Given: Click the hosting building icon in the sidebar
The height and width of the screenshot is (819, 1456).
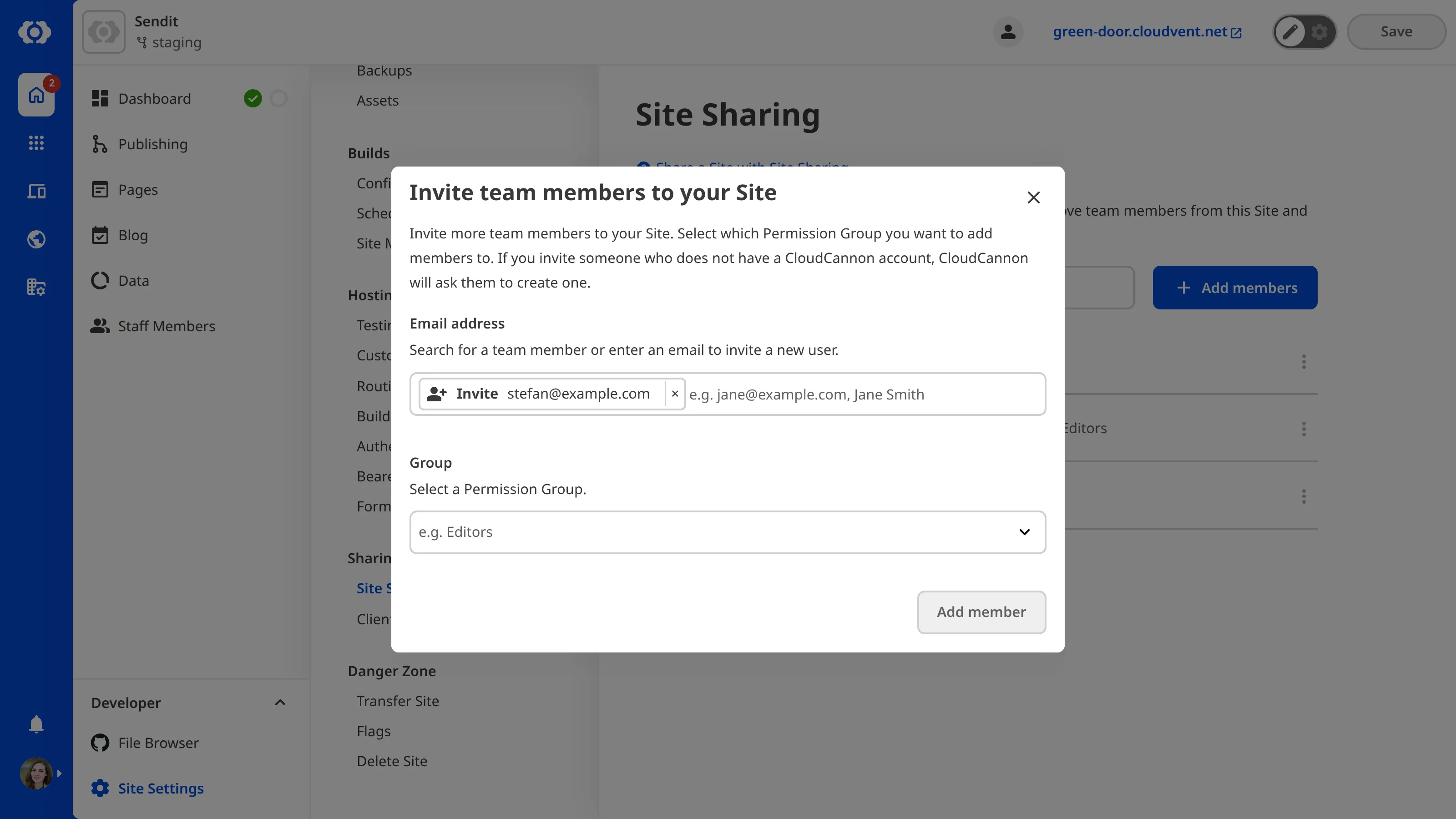Looking at the screenshot, I should pos(36,287).
